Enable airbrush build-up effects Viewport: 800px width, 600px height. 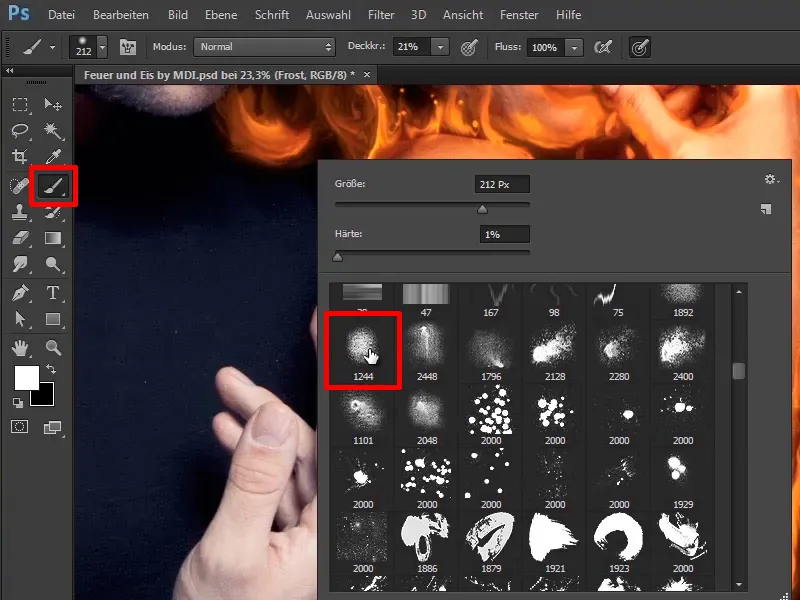[x=603, y=47]
